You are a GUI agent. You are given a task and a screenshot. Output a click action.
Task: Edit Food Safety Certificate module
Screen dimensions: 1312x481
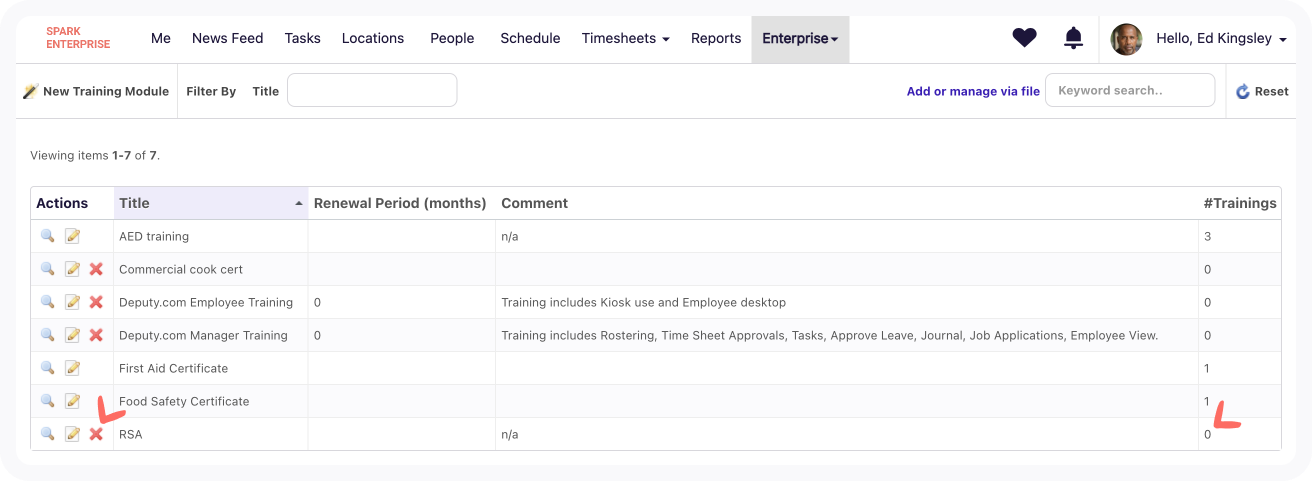tap(72, 401)
